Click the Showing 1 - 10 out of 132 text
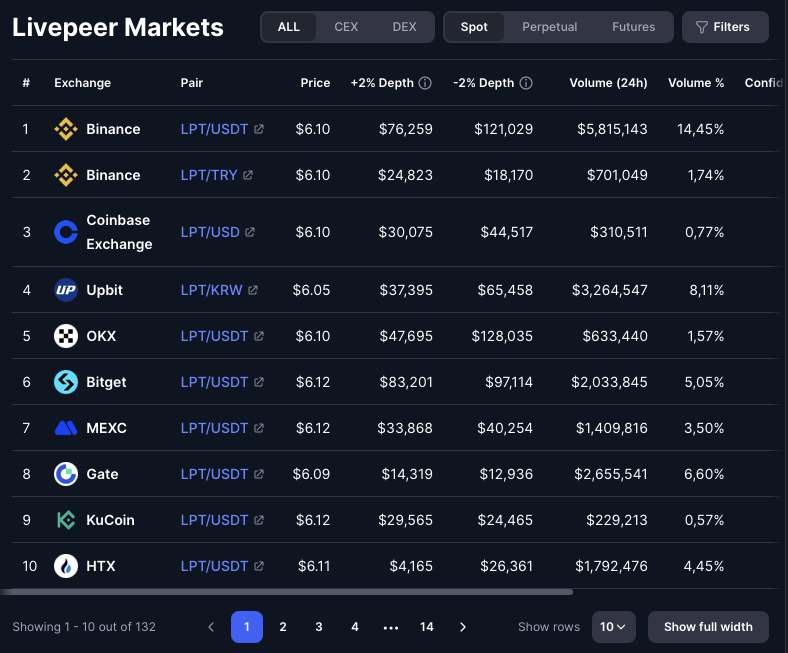Image resolution: width=788 pixels, height=653 pixels. pos(84,627)
